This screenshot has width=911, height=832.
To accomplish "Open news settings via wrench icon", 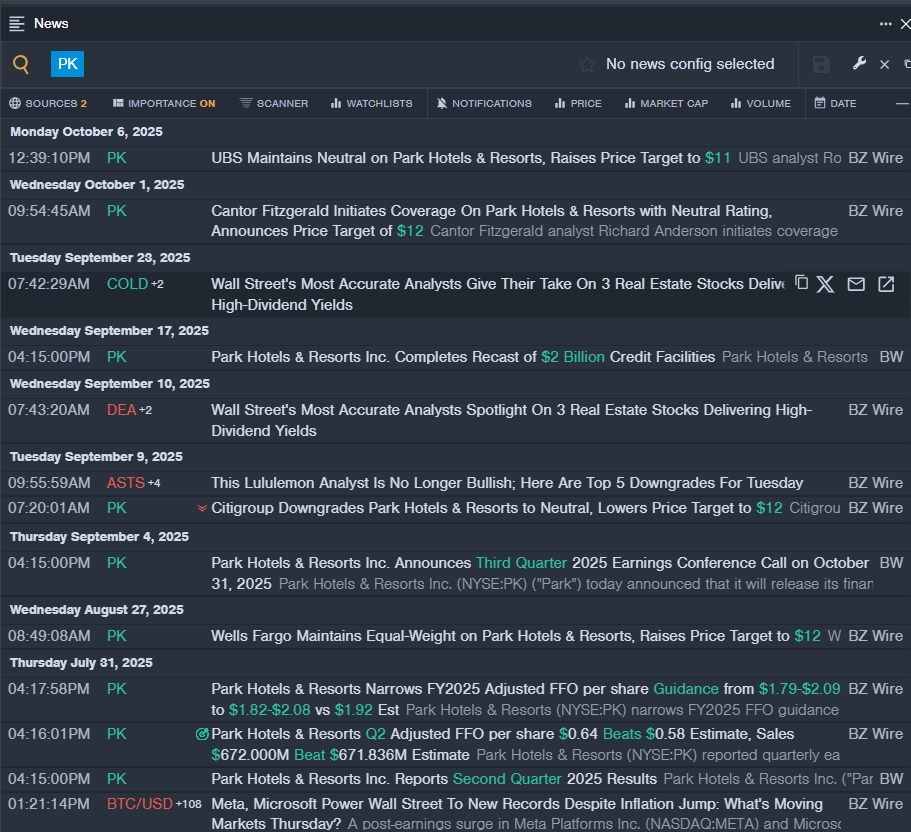I will (859, 64).
